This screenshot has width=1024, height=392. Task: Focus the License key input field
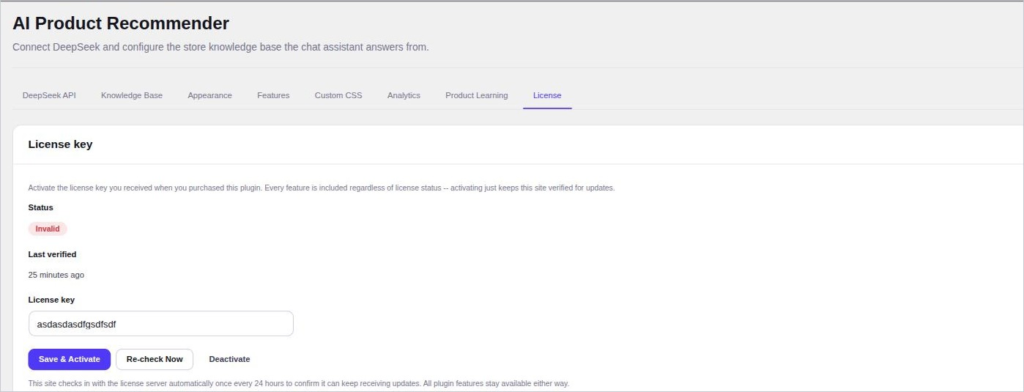coord(161,323)
